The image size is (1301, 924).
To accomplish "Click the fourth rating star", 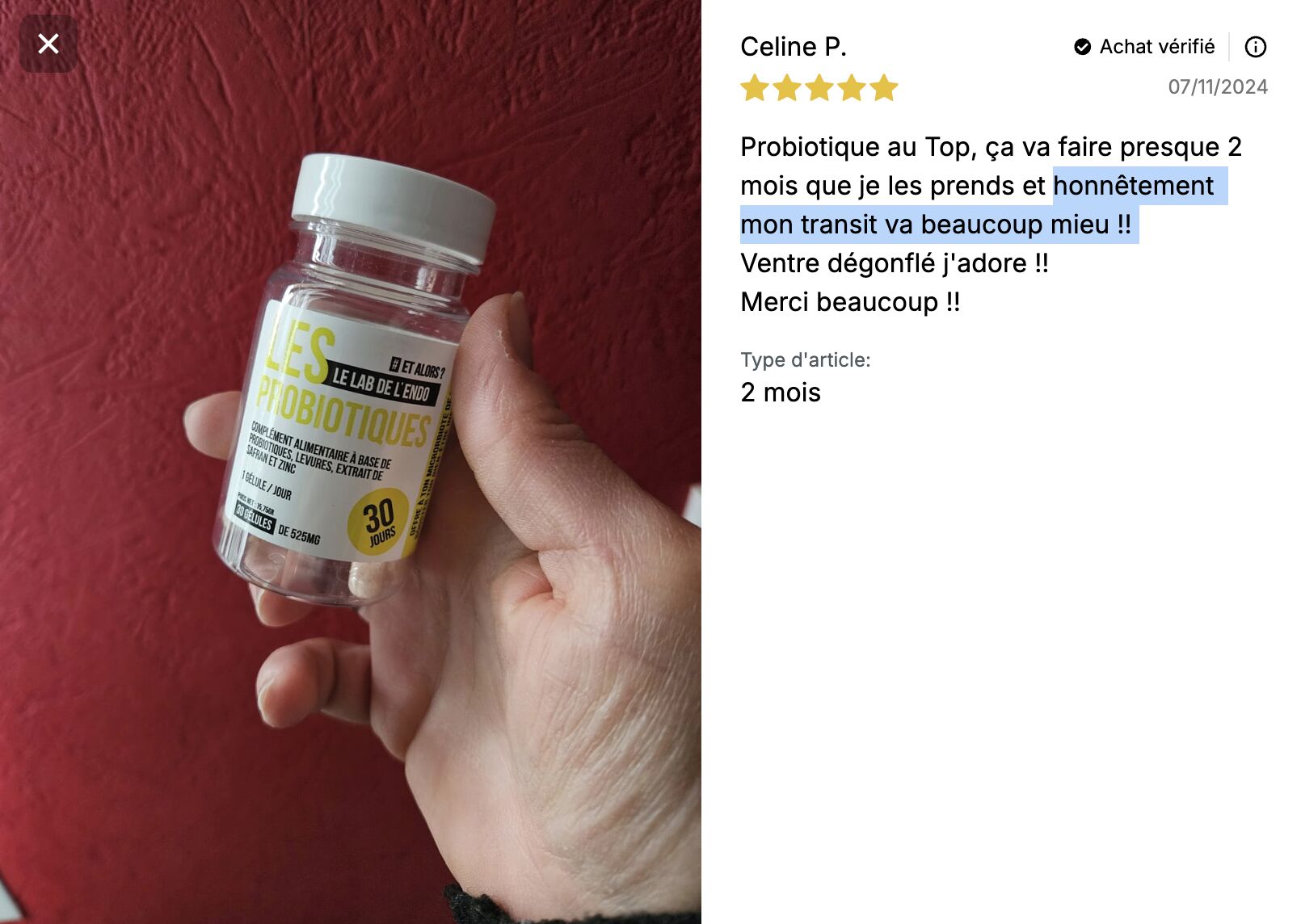I will (x=852, y=87).
